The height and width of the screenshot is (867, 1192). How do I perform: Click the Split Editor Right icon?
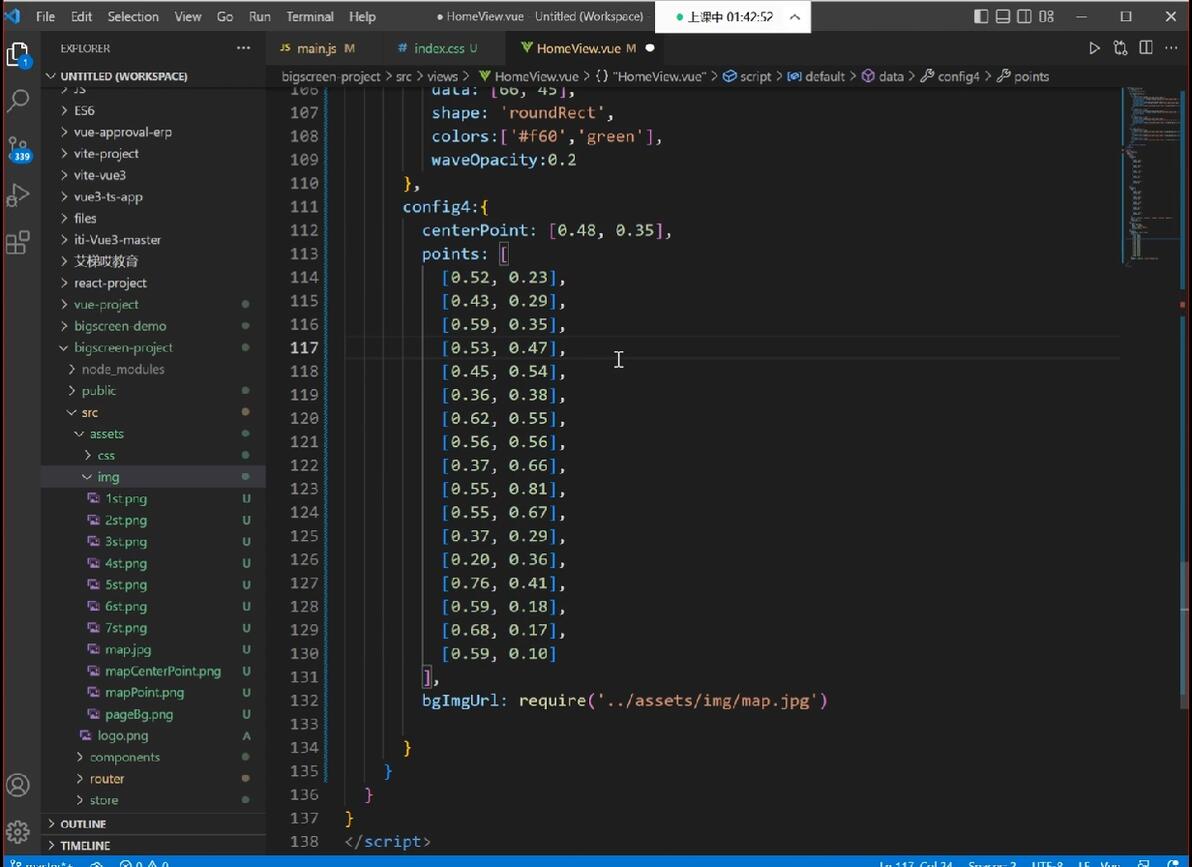(1146, 48)
